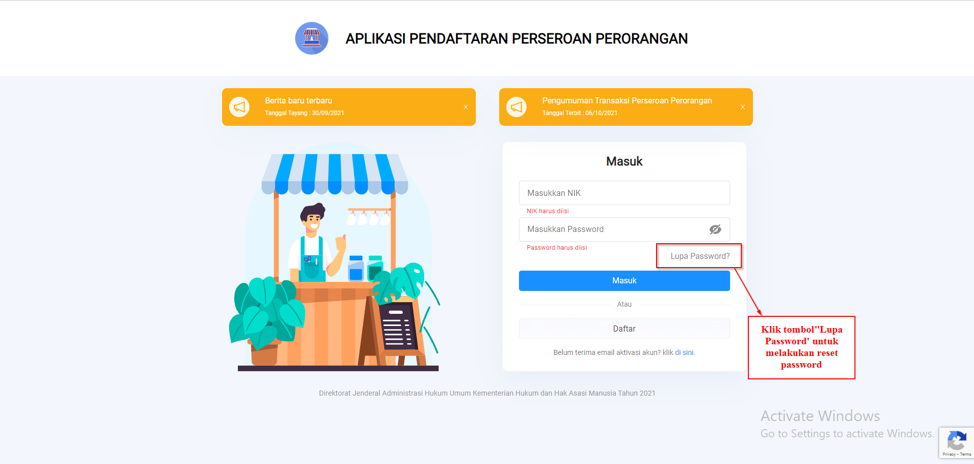Click the blue Masuk button
The image size is (974, 464).
pyautogui.click(x=624, y=281)
